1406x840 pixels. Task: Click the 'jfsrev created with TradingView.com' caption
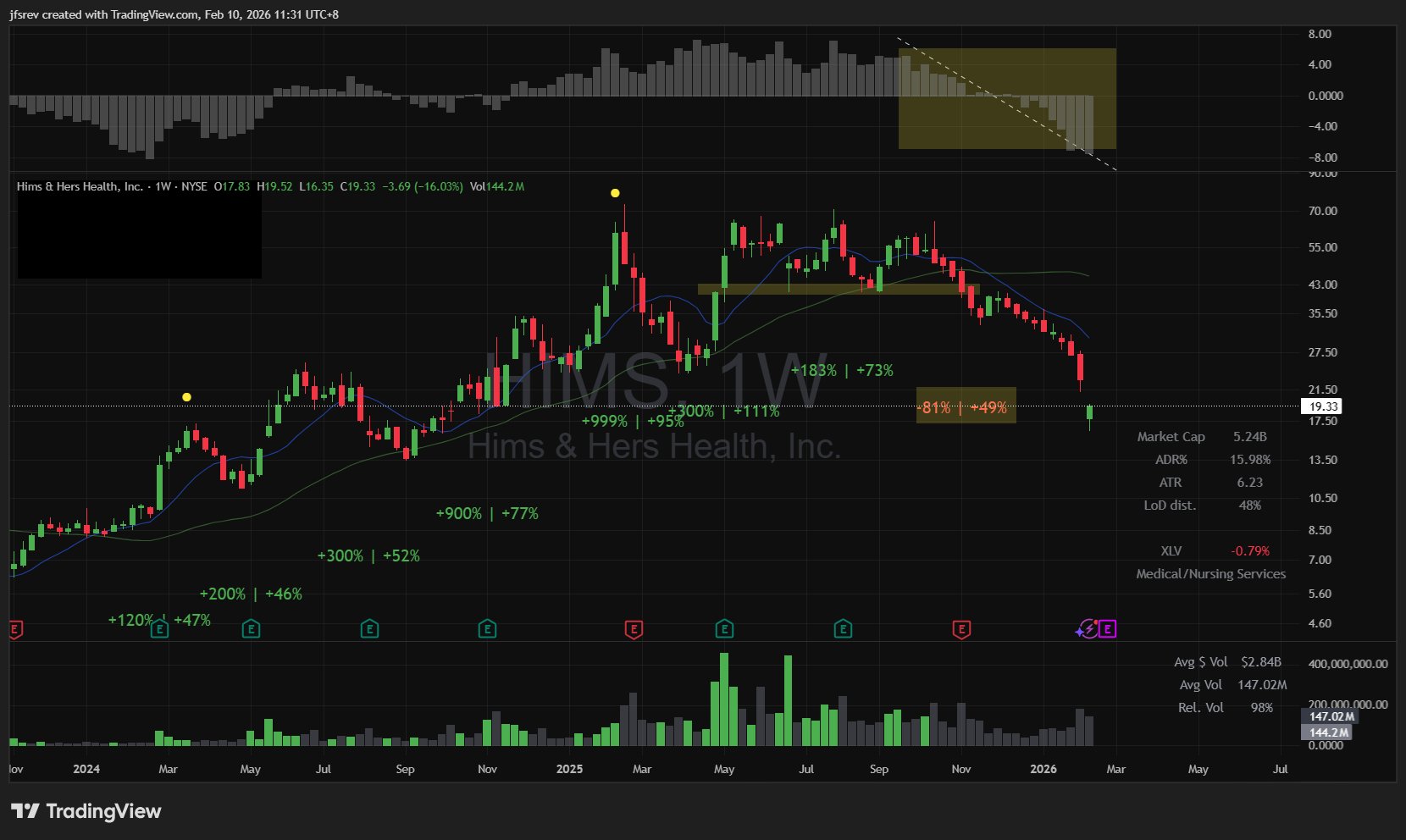click(x=104, y=14)
